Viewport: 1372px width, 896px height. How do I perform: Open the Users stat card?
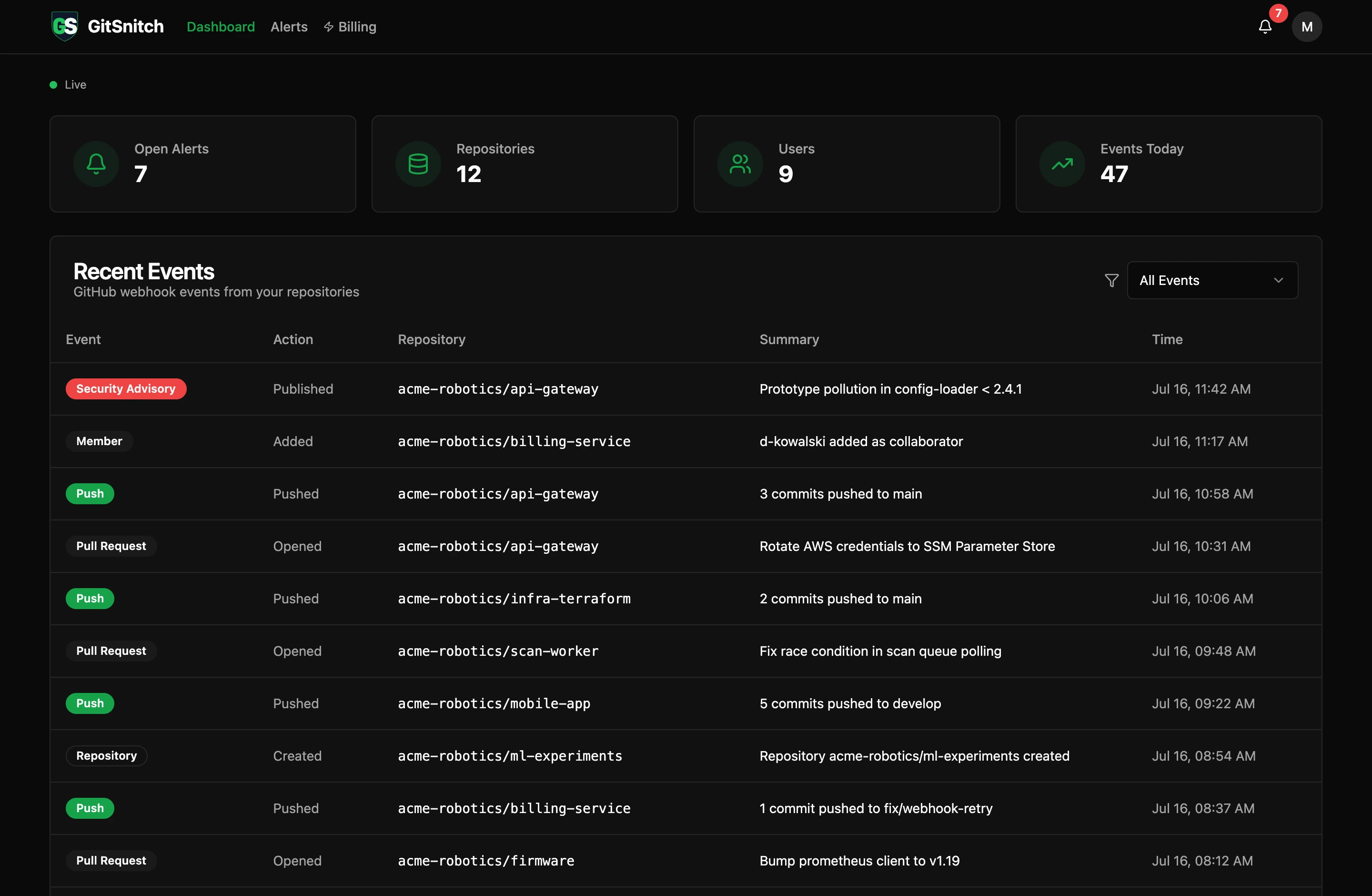click(x=846, y=164)
